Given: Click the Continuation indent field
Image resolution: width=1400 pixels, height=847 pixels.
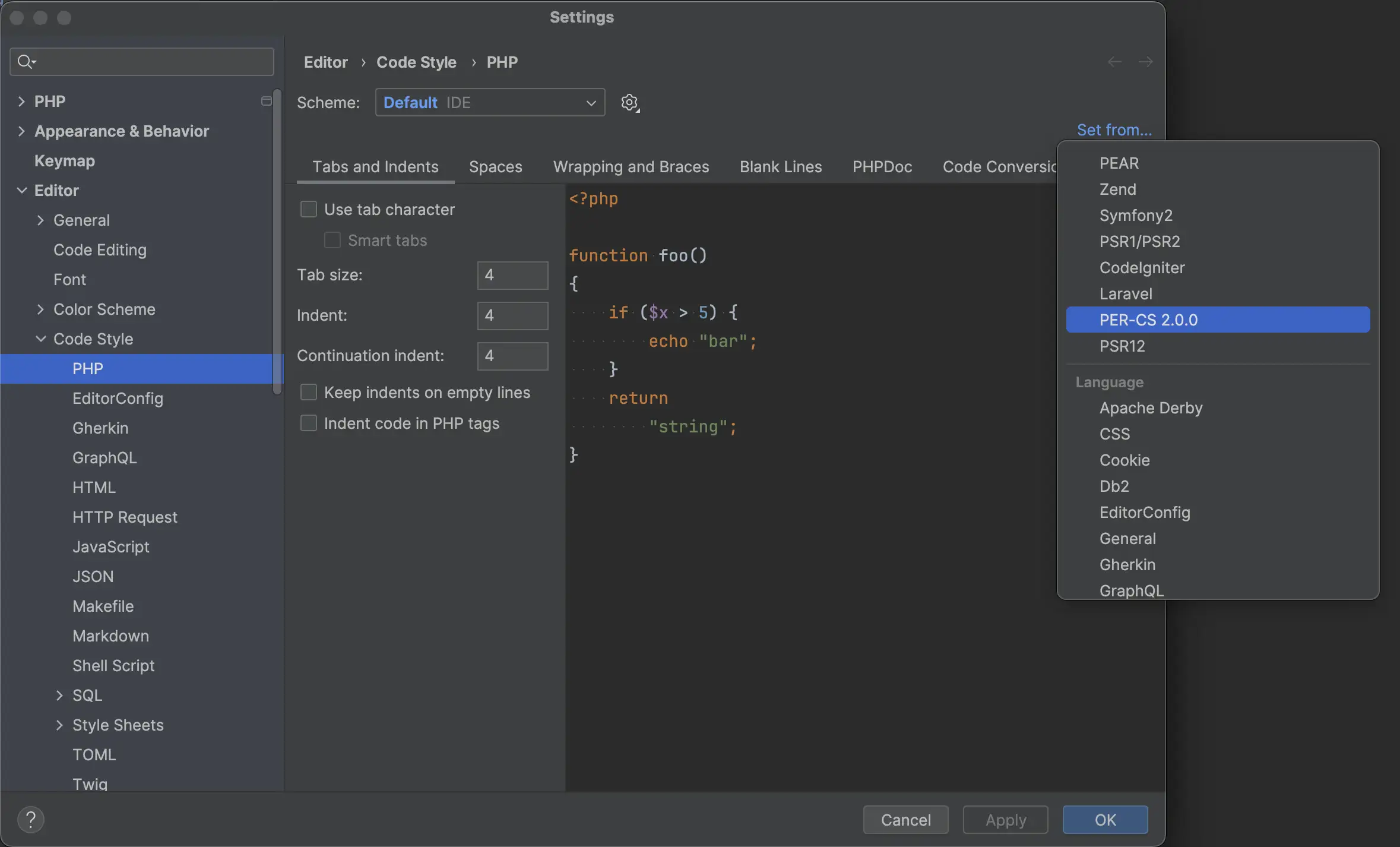Looking at the screenshot, I should (x=512, y=356).
